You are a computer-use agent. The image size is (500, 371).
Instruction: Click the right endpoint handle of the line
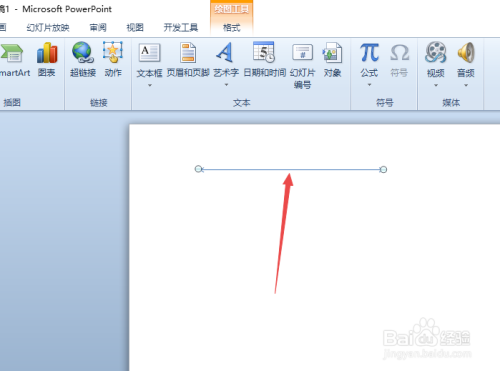(383, 169)
